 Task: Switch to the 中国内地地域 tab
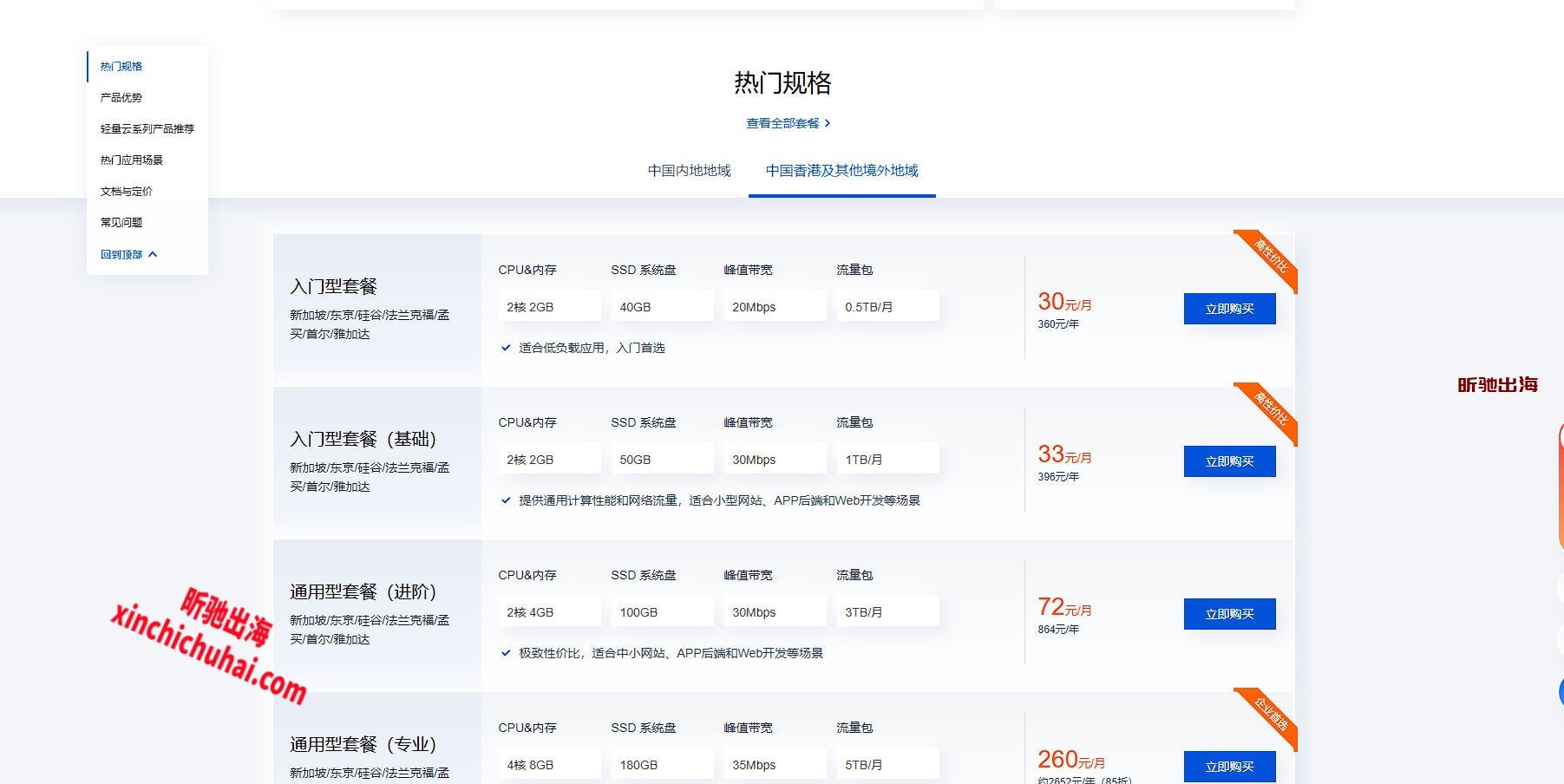point(689,170)
